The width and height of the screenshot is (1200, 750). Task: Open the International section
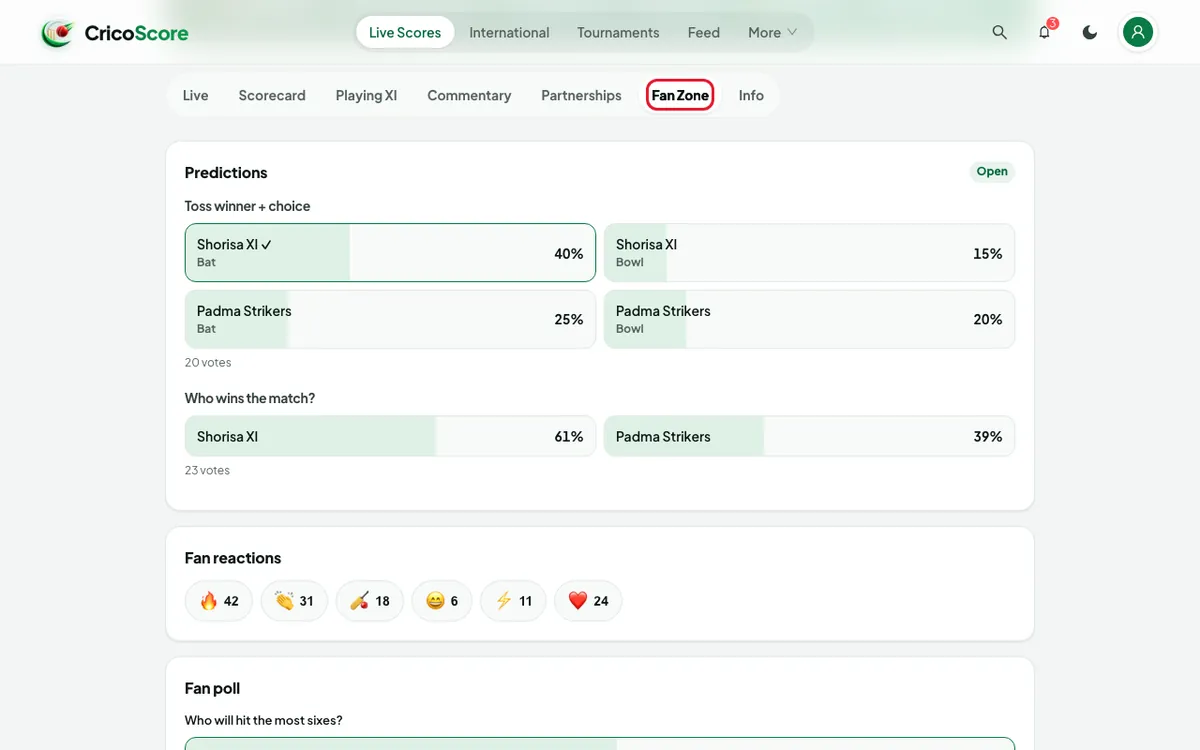click(509, 32)
